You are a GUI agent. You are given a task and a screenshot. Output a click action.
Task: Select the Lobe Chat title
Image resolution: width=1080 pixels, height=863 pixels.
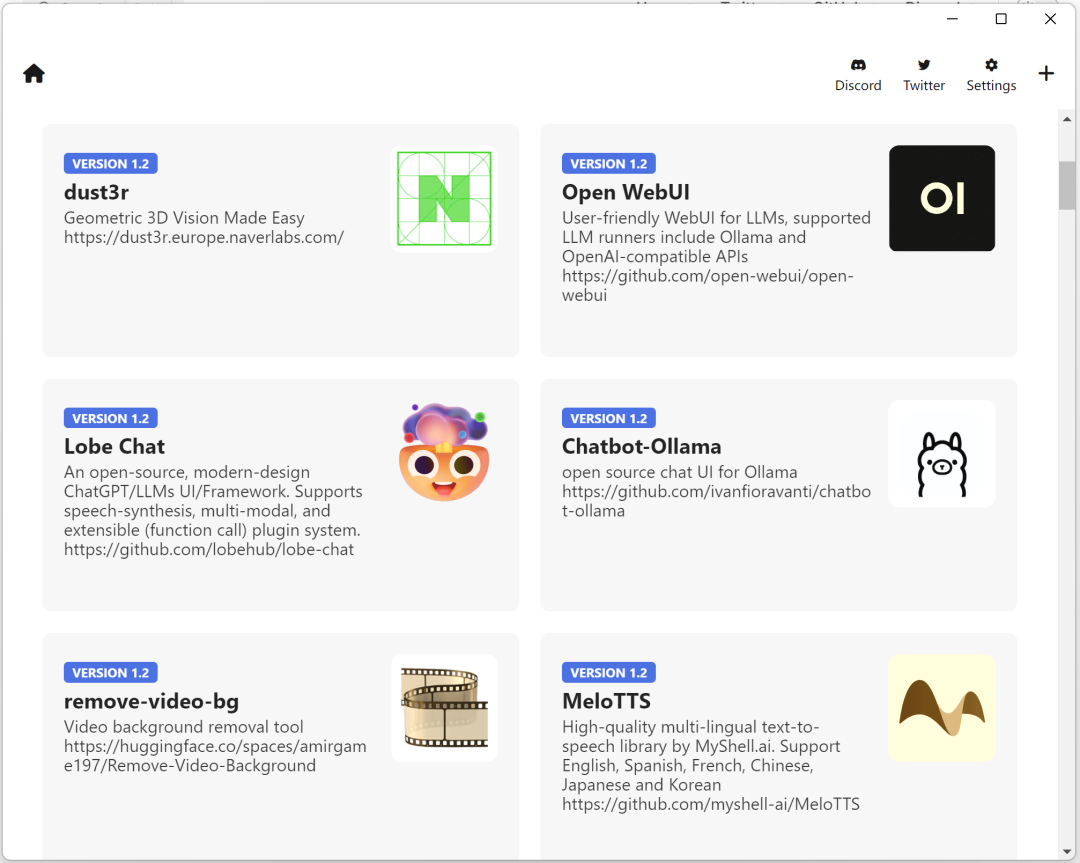coord(114,446)
